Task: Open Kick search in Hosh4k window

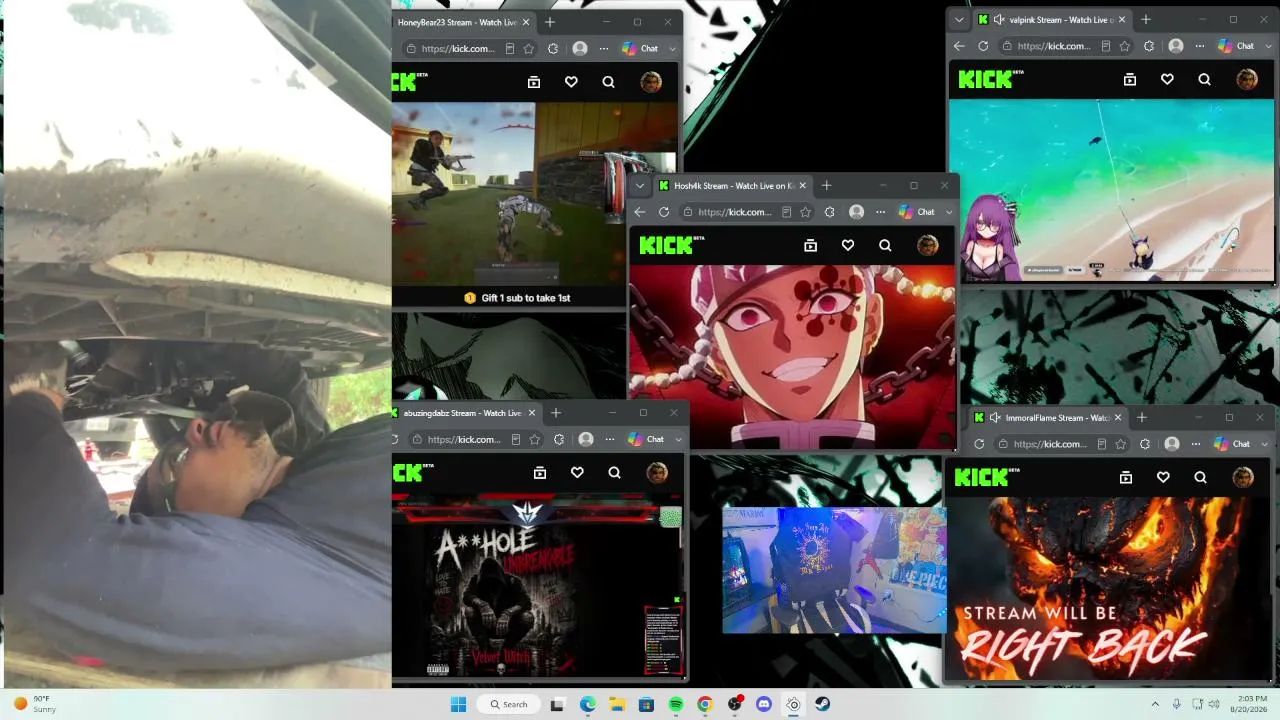Action: 885,245
